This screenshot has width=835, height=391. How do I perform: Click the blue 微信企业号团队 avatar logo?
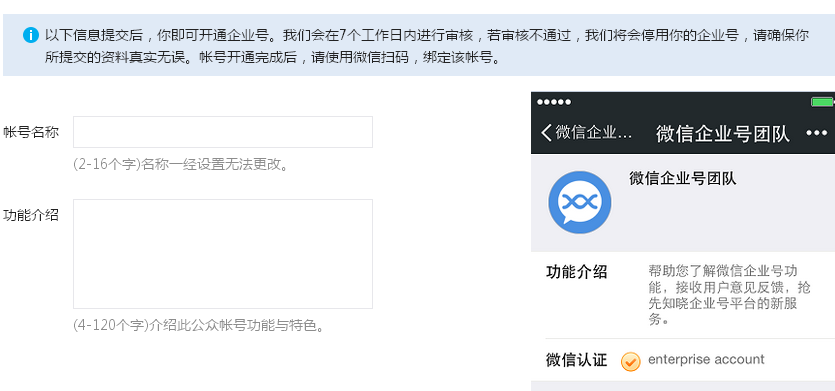[580, 202]
